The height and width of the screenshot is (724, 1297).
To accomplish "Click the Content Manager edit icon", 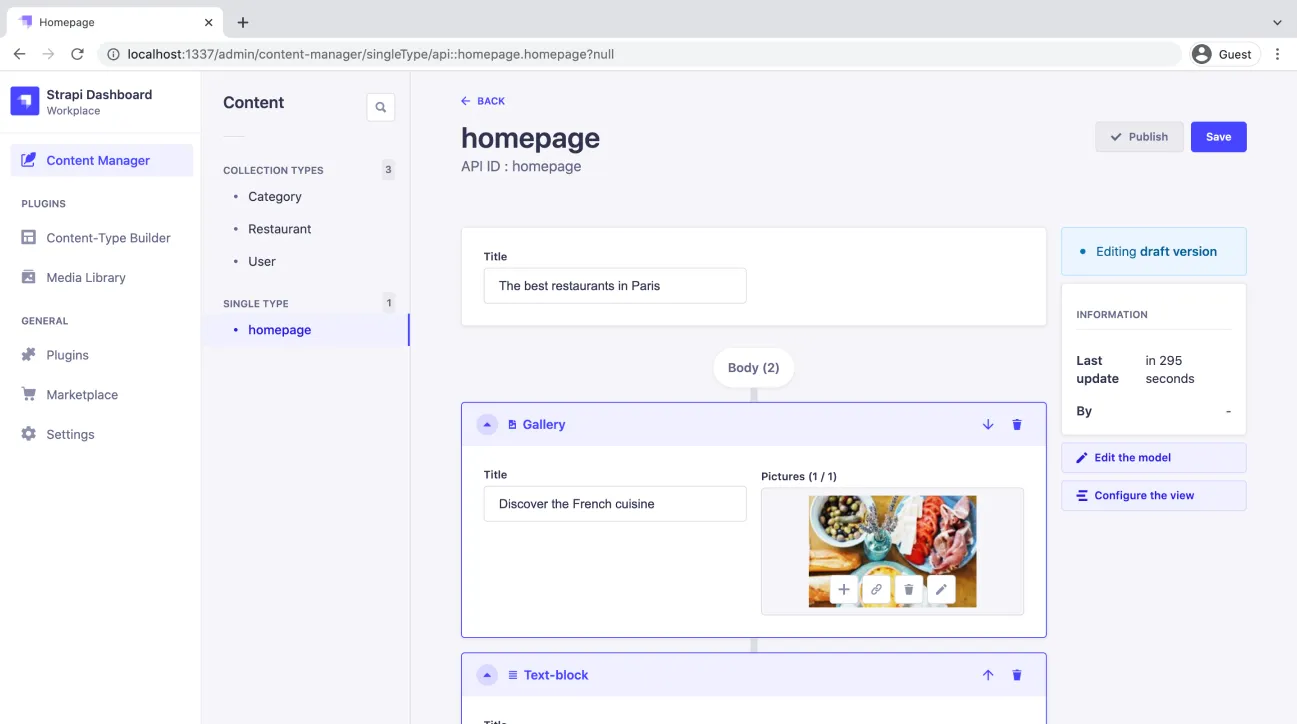I will coord(28,160).
